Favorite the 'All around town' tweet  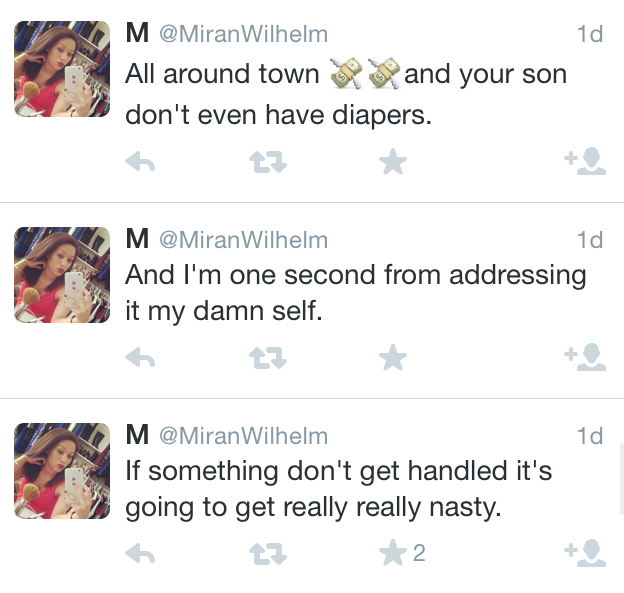tap(393, 162)
